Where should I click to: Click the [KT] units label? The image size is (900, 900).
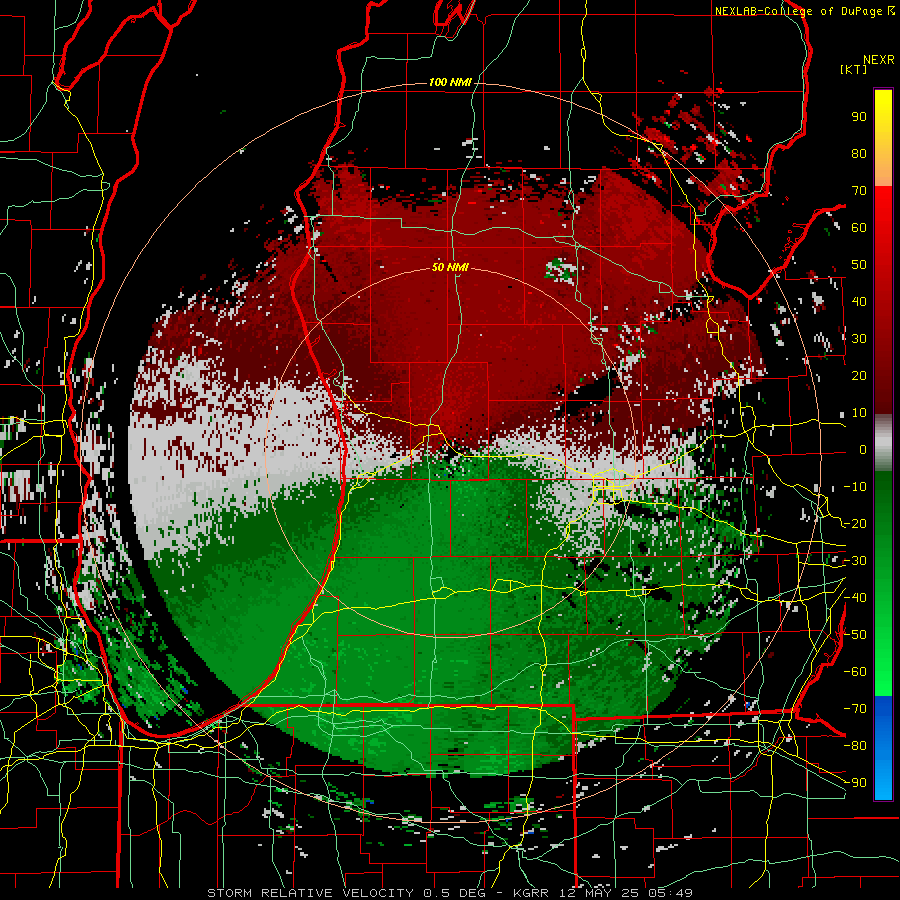pos(854,69)
